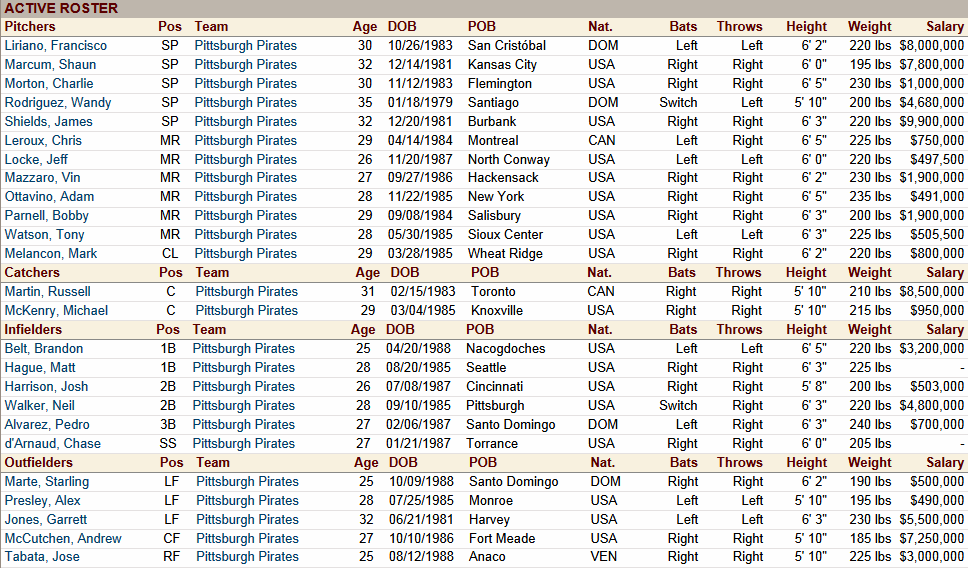This screenshot has width=968, height=568.
Task: Sort outfielders by Weight header
Action: pyautogui.click(x=870, y=463)
